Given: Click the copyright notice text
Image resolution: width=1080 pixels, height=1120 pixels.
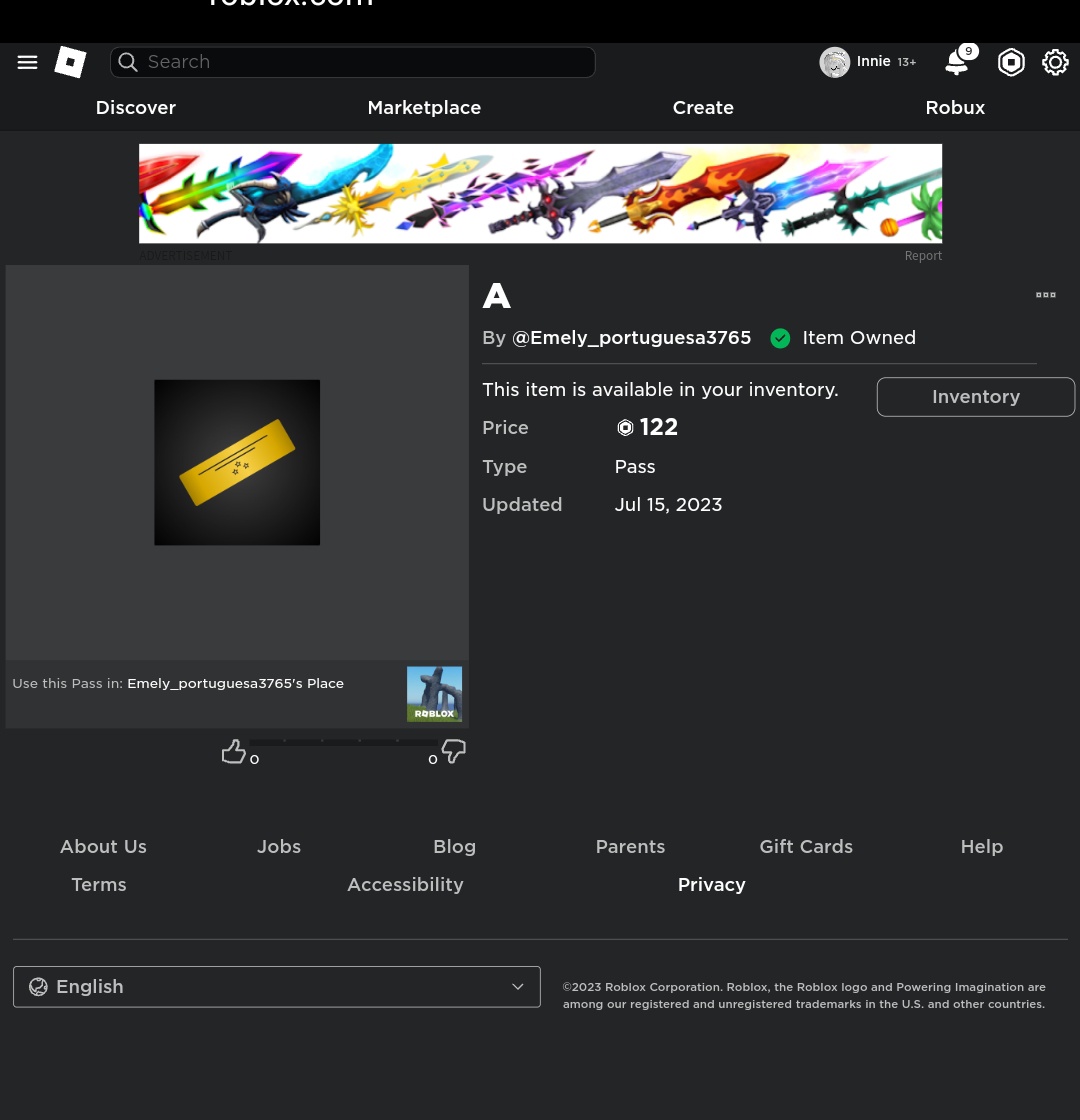Looking at the screenshot, I should coord(804,995).
